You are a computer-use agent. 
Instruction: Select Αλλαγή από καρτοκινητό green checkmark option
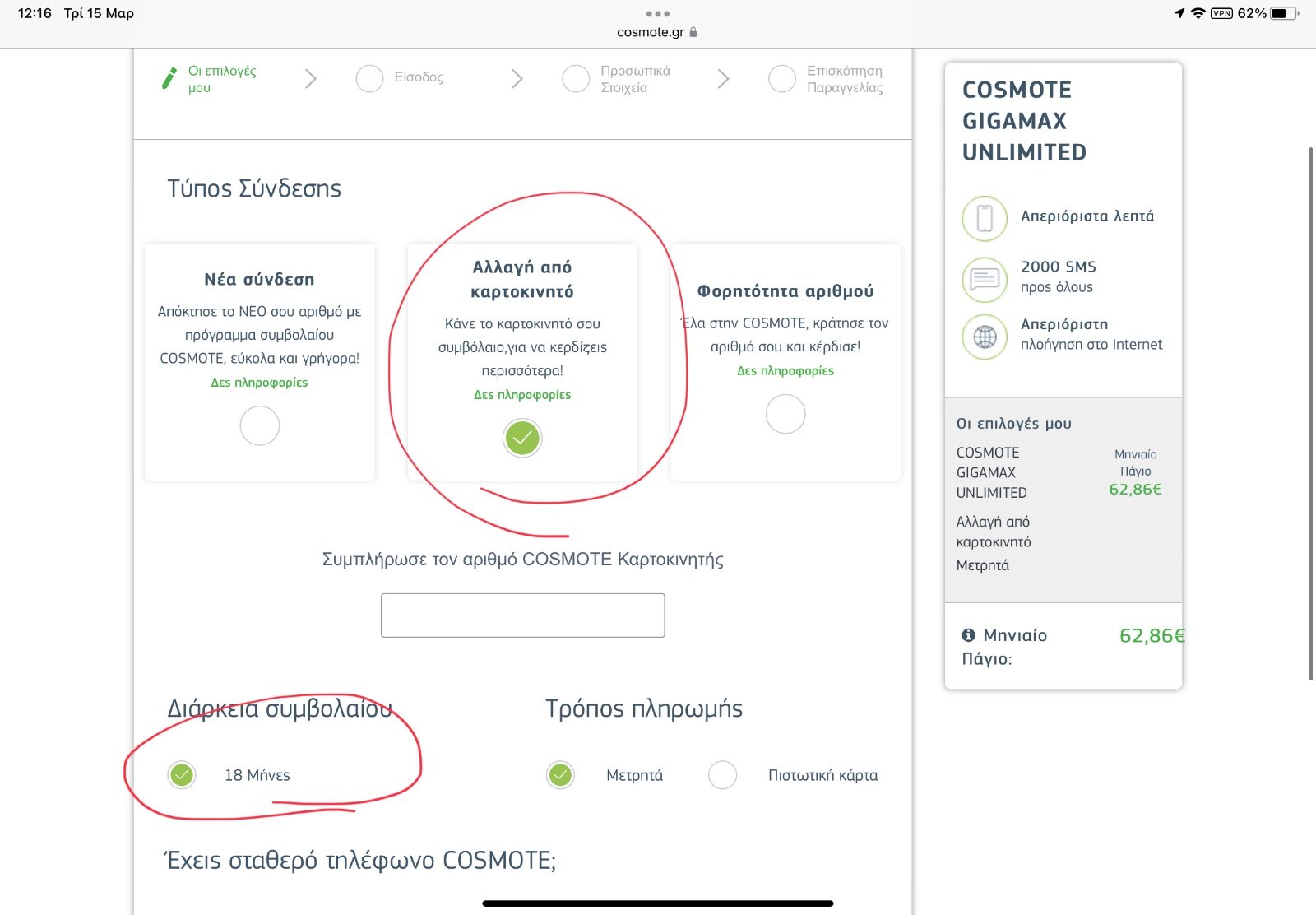522,438
